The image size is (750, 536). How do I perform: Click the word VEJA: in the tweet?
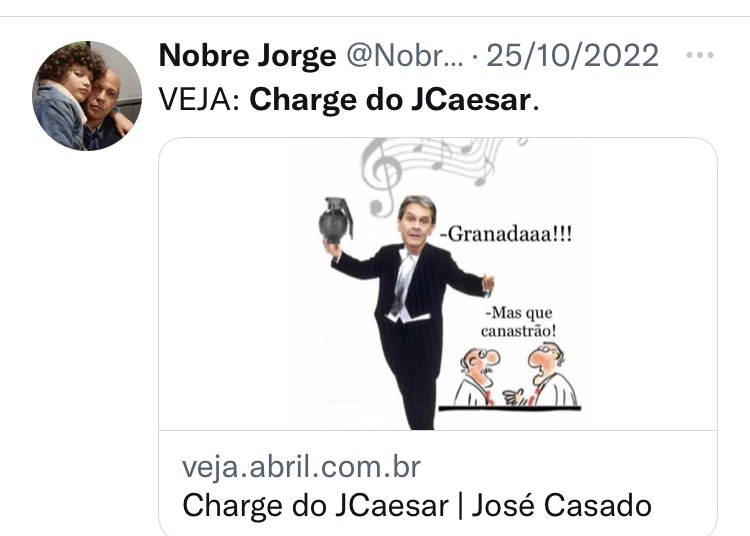pyautogui.click(x=199, y=100)
